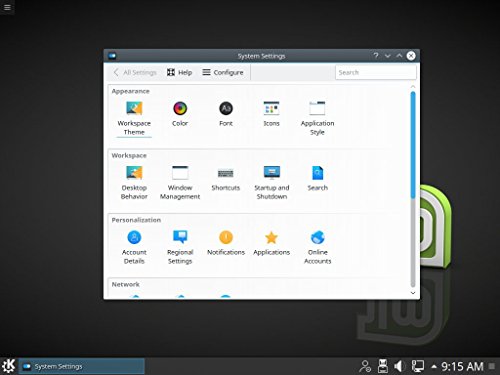
Task: Expand hidden system tray icons
Action: point(434,367)
